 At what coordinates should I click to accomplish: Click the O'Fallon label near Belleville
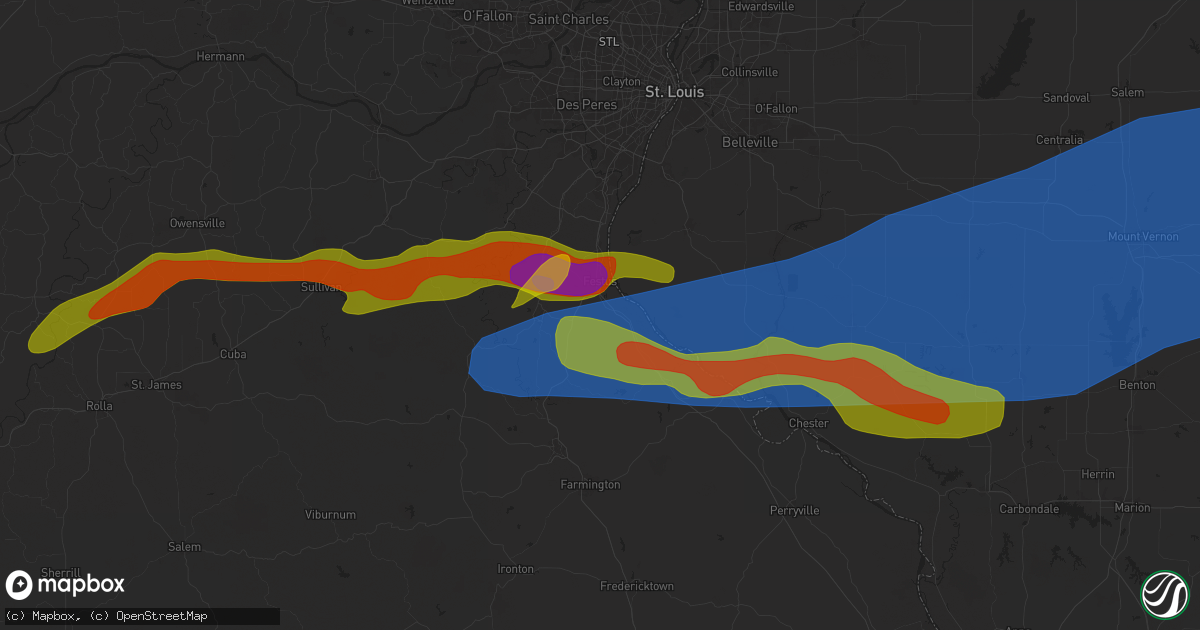[776, 108]
